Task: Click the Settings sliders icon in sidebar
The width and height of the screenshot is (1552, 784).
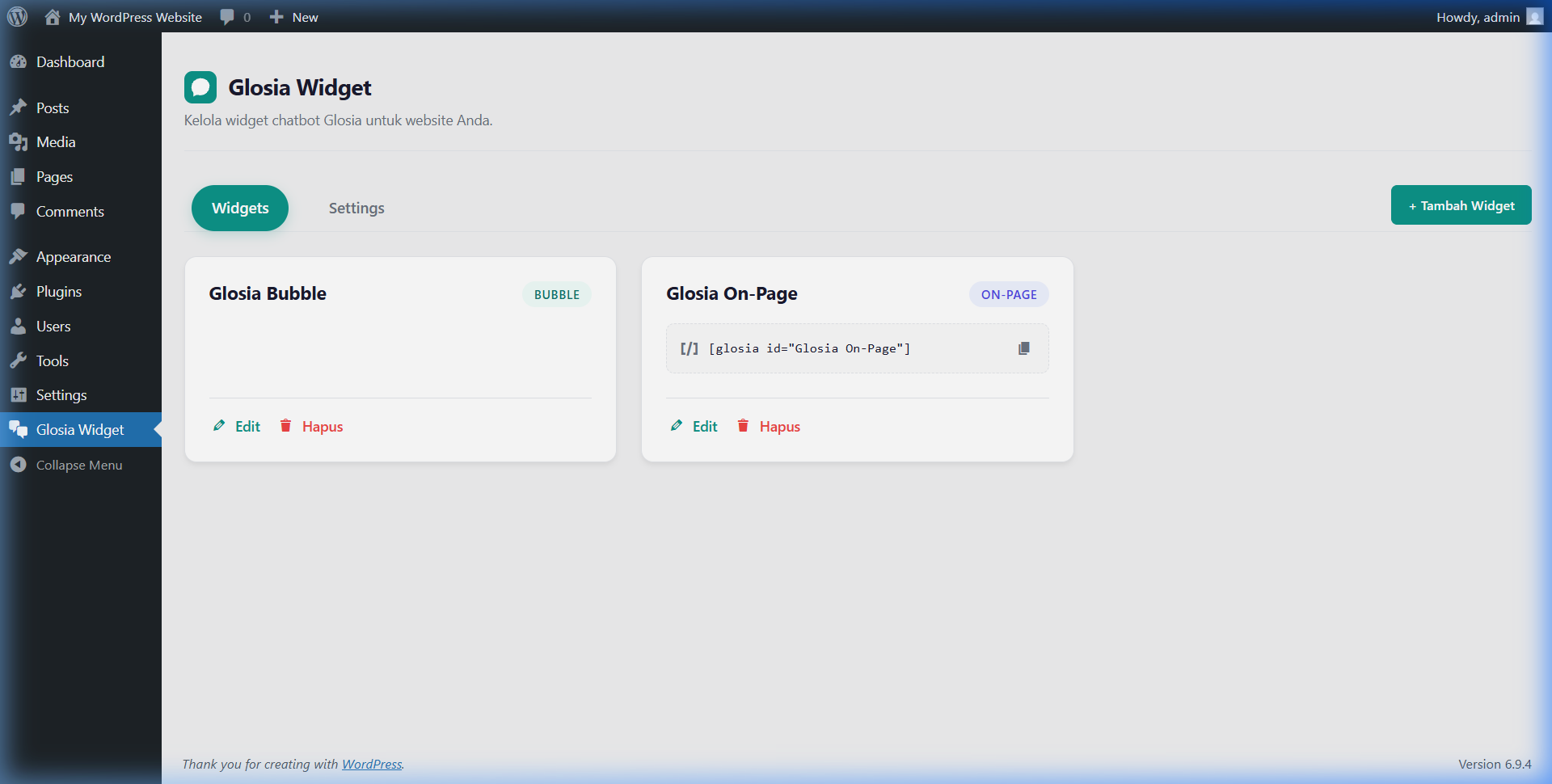Action: (18, 395)
